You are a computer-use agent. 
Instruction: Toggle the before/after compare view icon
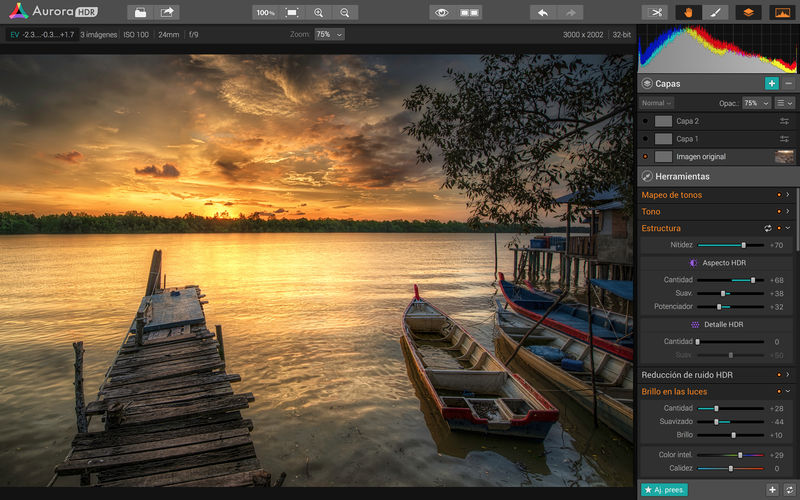[x=469, y=12]
